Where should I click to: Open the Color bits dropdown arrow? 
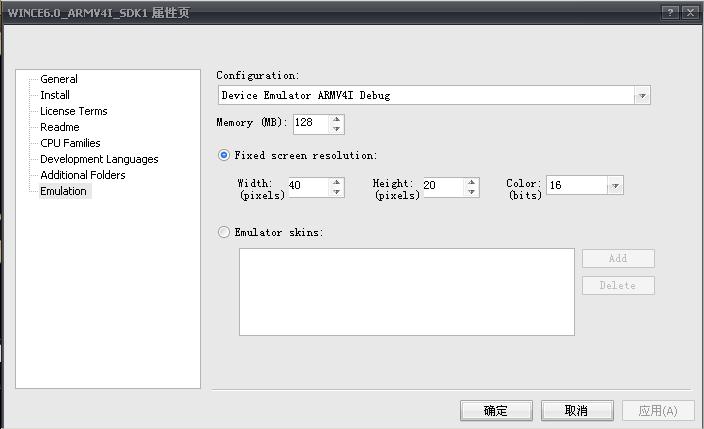(x=615, y=185)
